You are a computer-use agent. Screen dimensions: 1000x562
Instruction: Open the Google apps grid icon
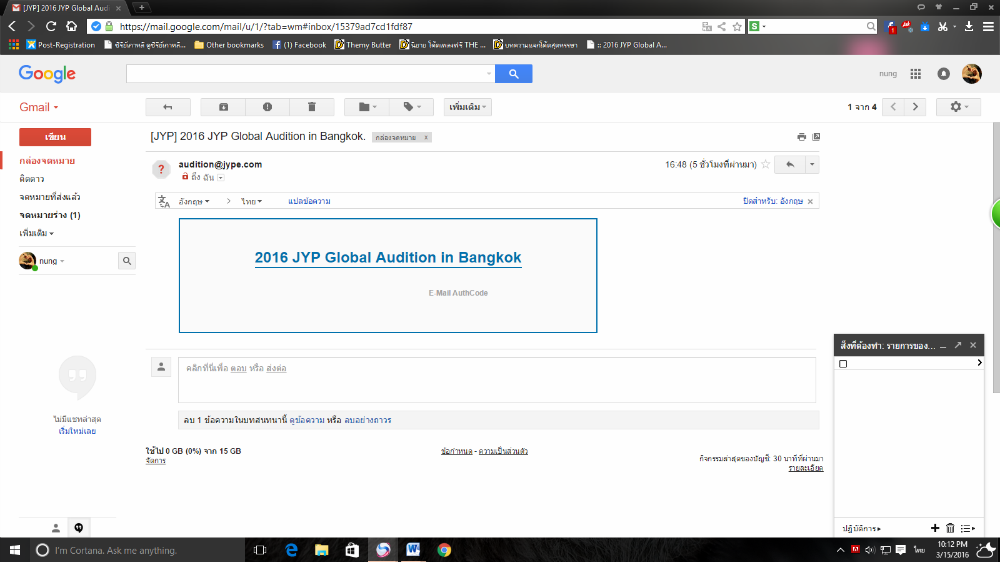click(916, 74)
